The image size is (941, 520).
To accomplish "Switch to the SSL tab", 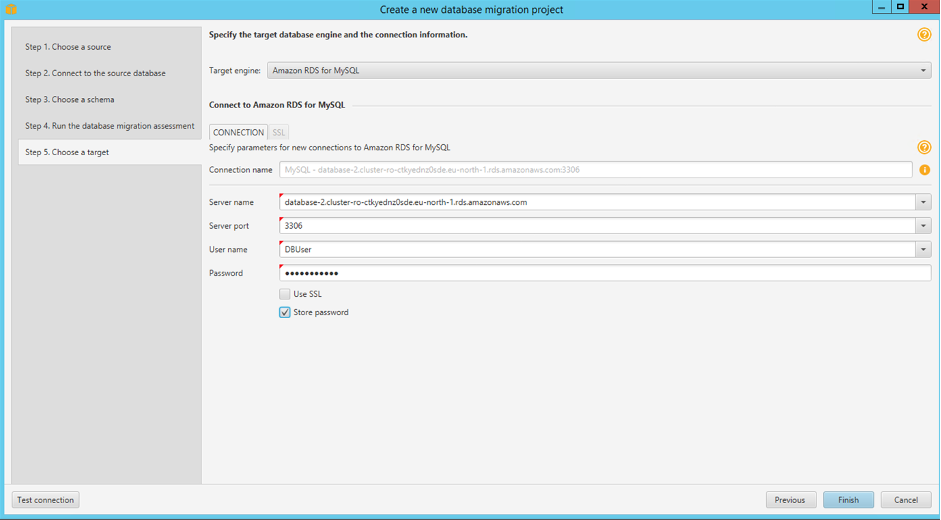I will pos(278,132).
